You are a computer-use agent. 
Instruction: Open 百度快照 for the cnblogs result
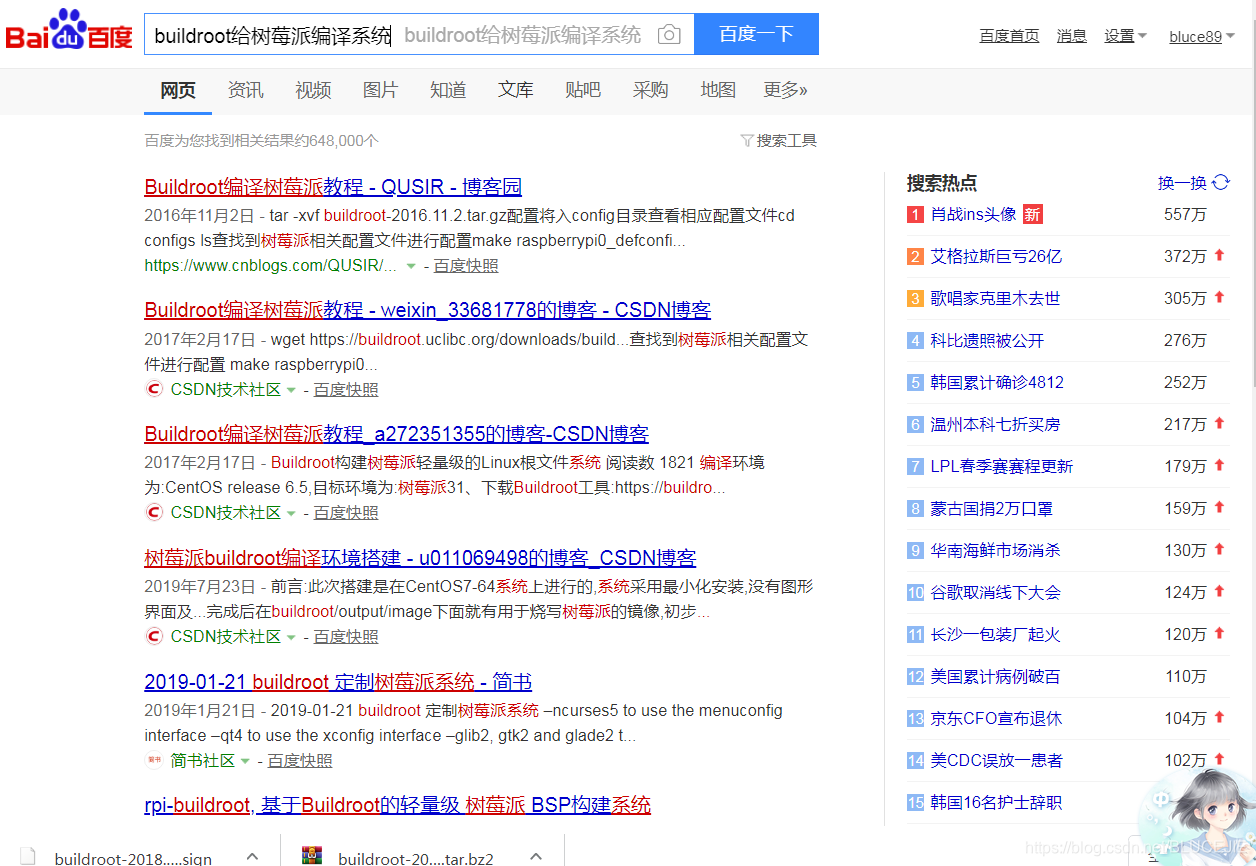(466, 266)
